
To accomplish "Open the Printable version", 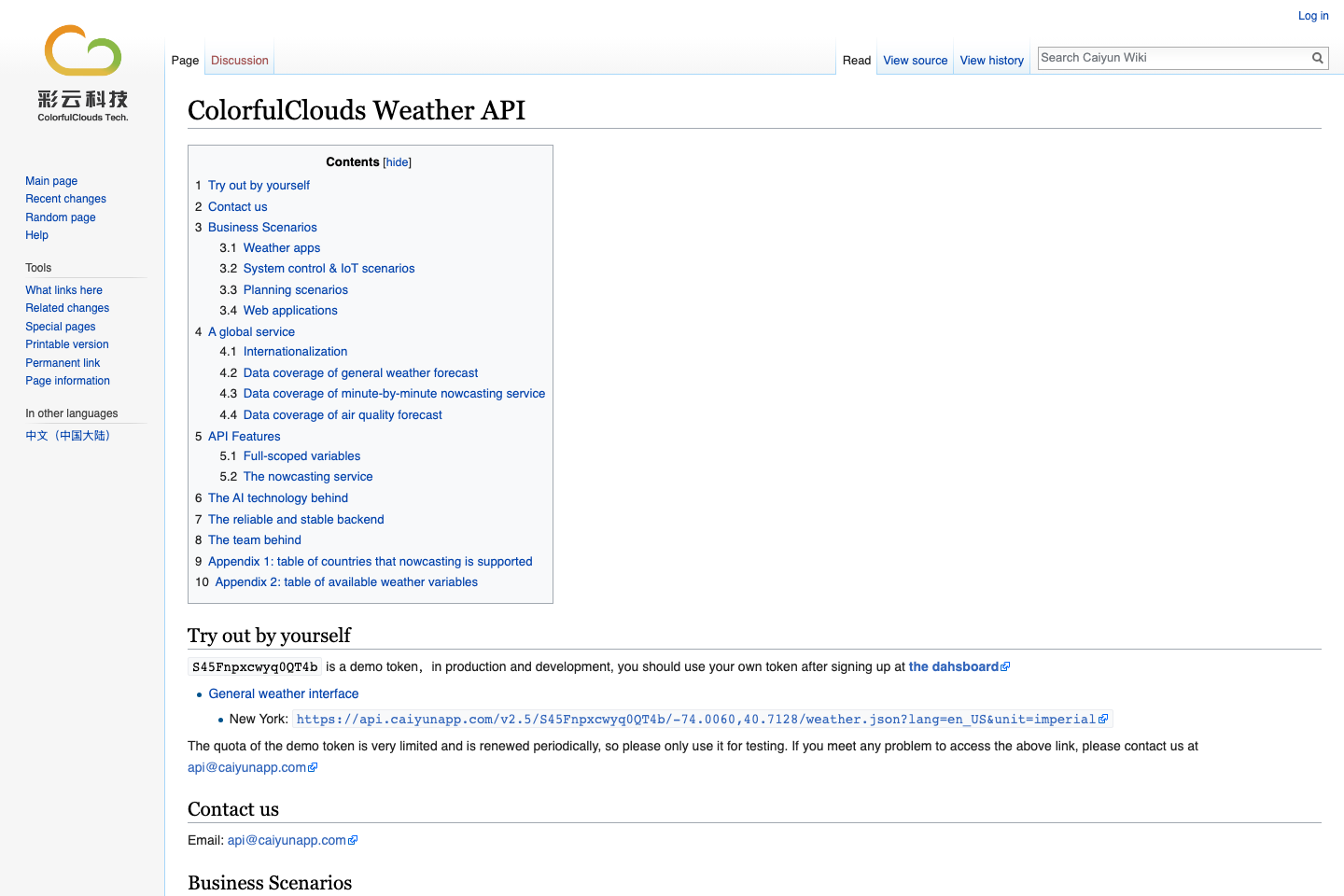I will [66, 344].
